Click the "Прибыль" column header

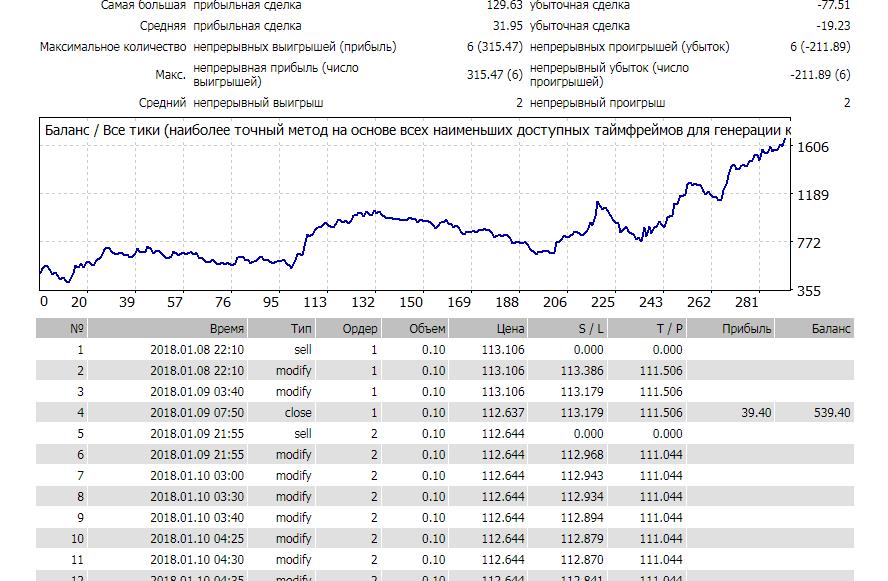point(747,328)
